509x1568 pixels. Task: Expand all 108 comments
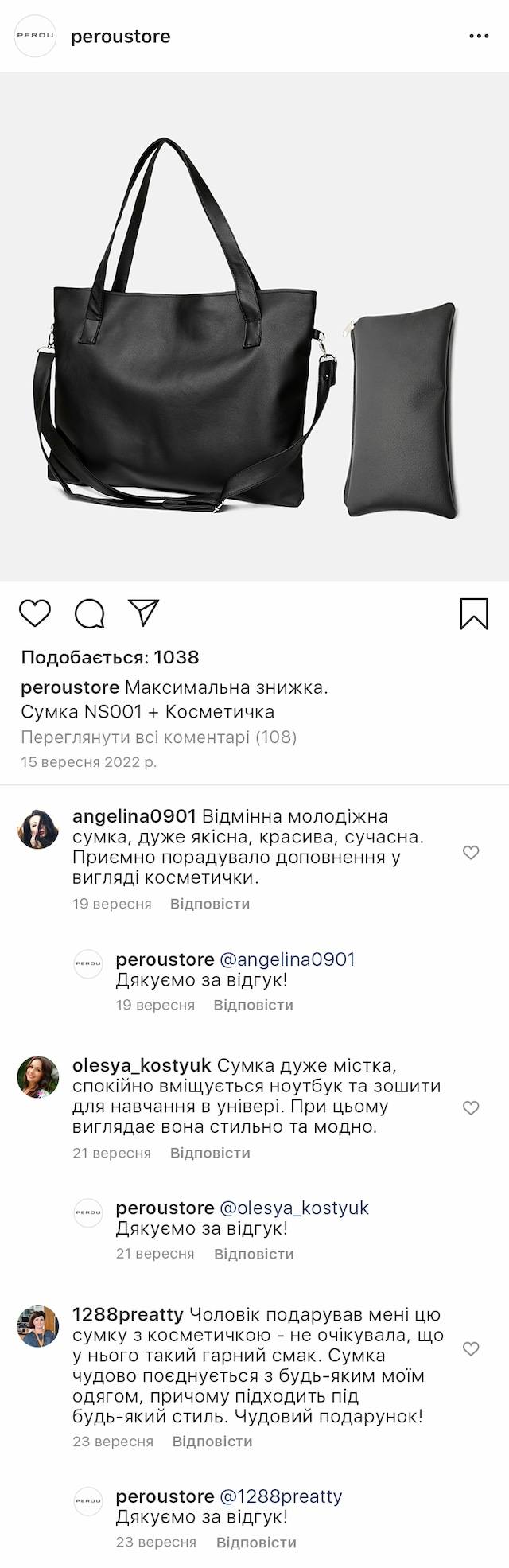click(x=159, y=737)
